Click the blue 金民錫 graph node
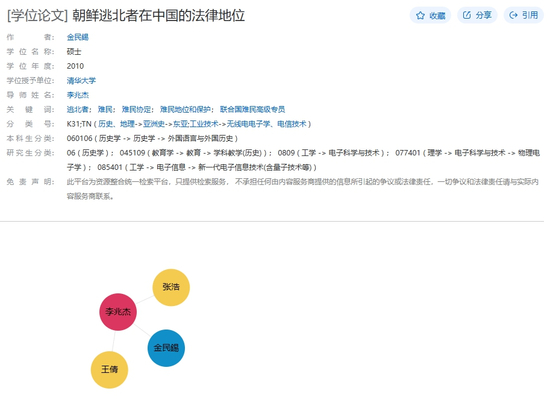Viewport: 559px width, 403px height. click(x=166, y=348)
